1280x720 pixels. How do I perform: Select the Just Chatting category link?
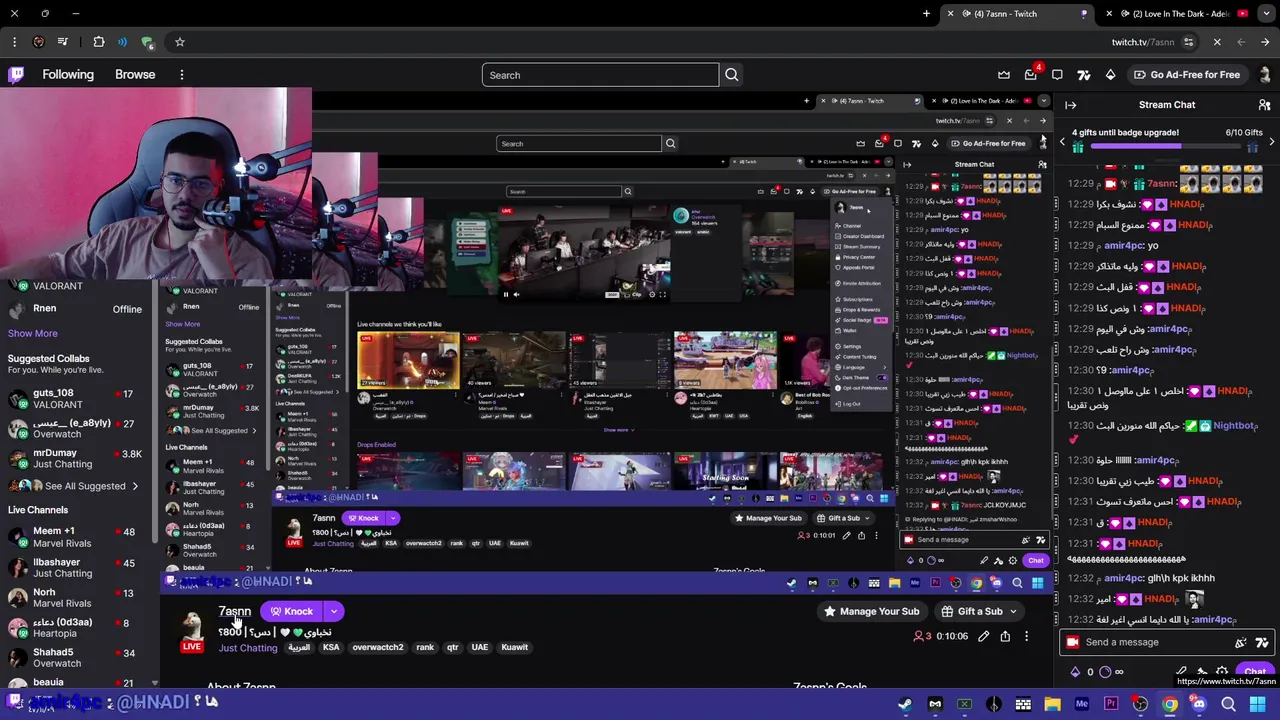tap(248, 648)
